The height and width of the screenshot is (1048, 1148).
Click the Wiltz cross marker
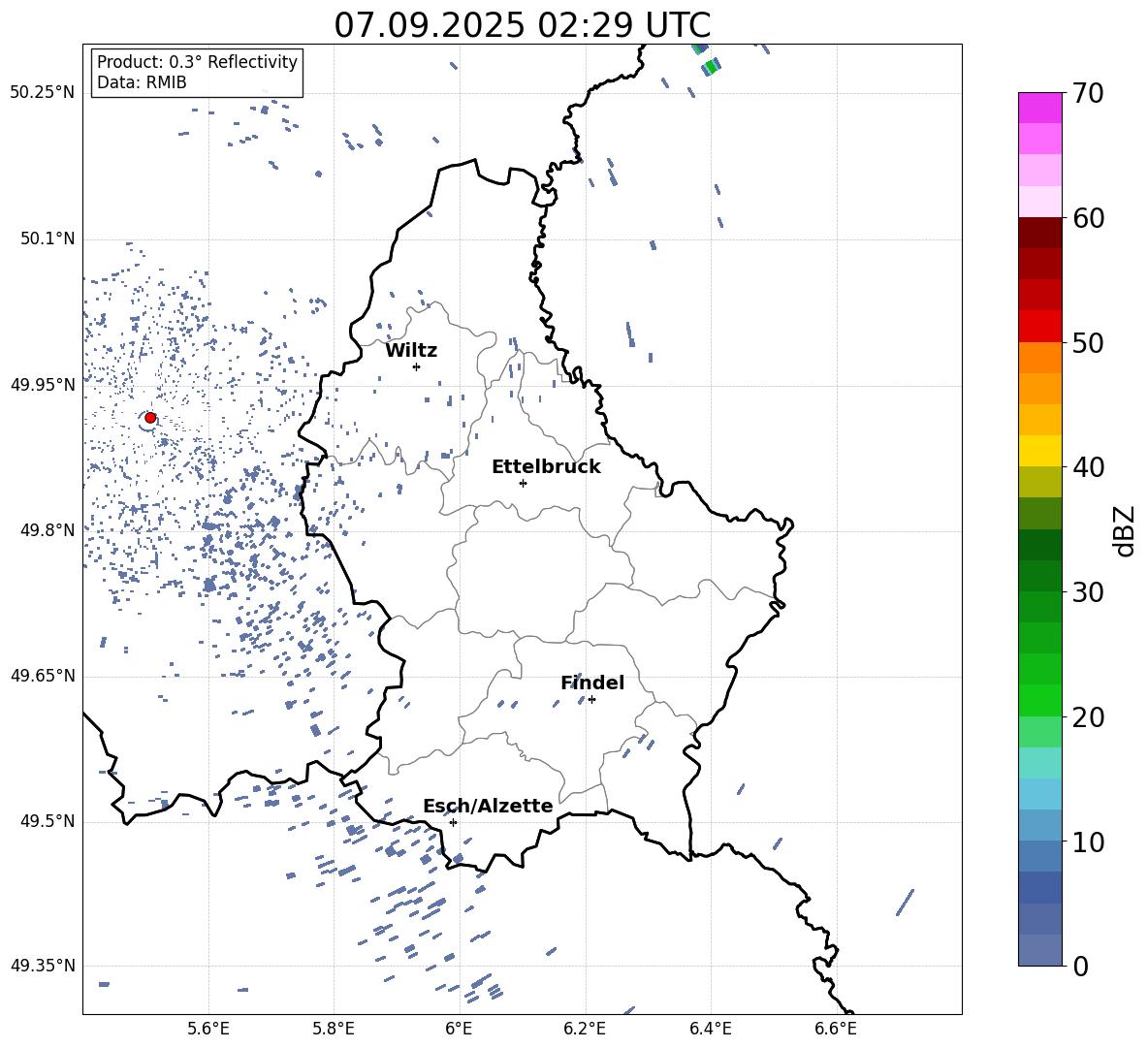tap(416, 366)
